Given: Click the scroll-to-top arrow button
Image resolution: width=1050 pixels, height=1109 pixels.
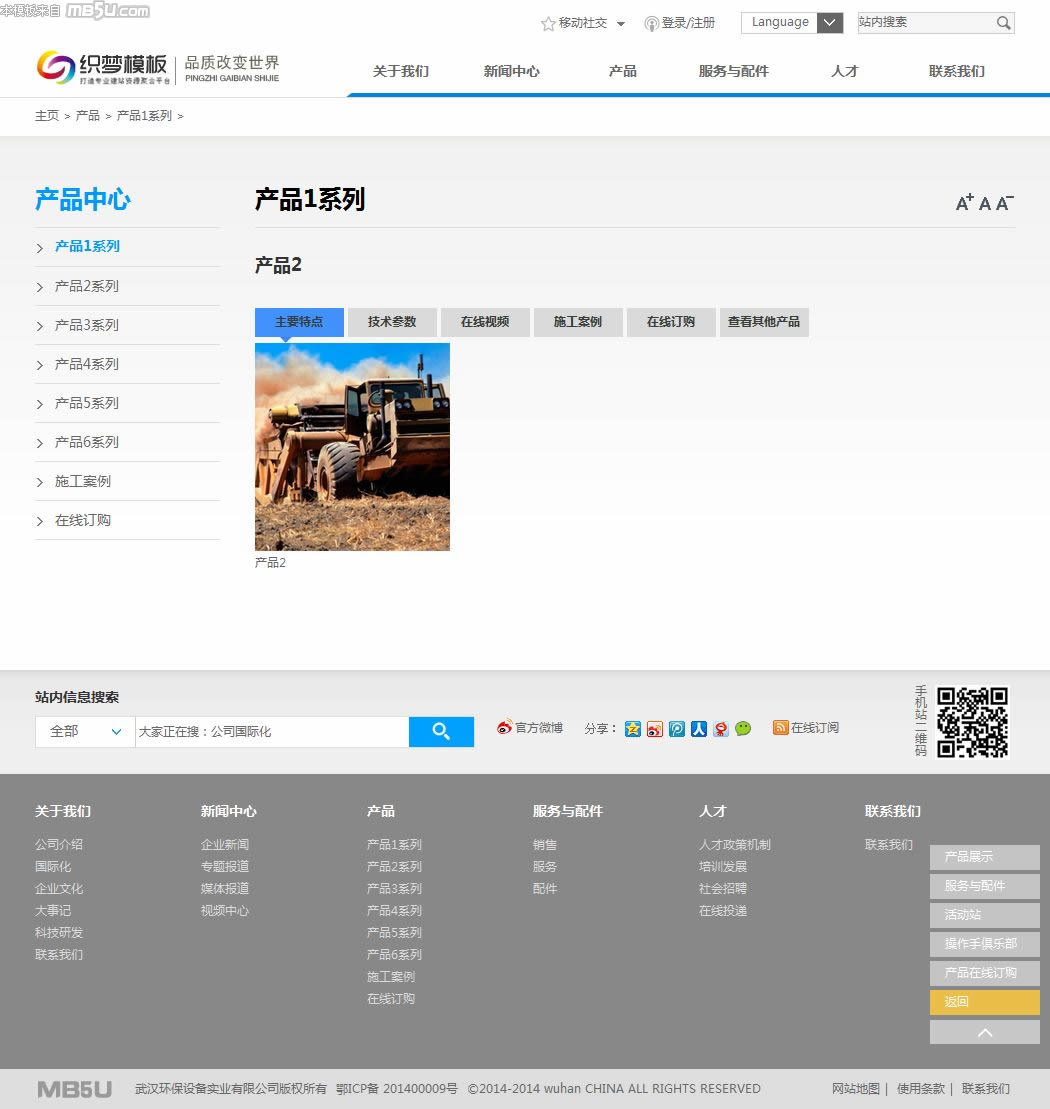Looking at the screenshot, I should coord(984,1032).
